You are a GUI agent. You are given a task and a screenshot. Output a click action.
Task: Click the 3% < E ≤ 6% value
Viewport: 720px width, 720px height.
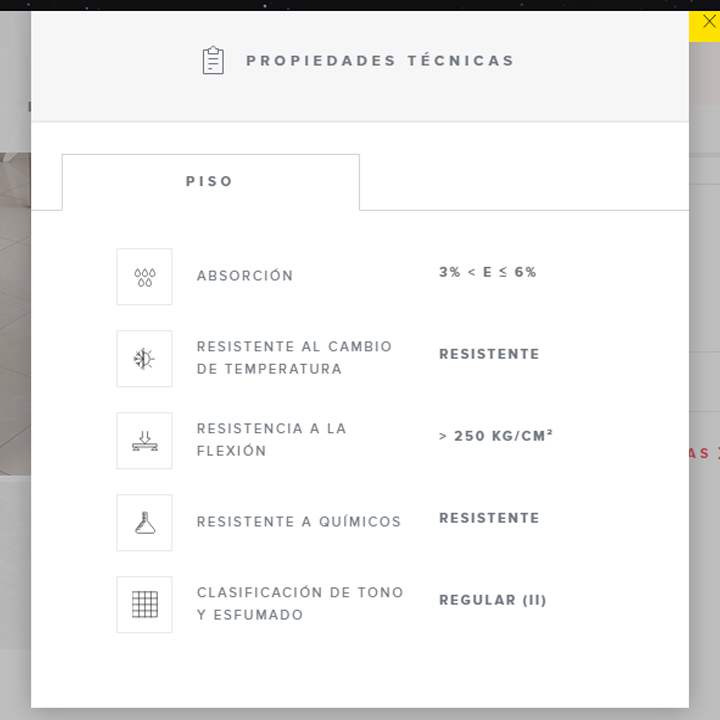pos(488,272)
